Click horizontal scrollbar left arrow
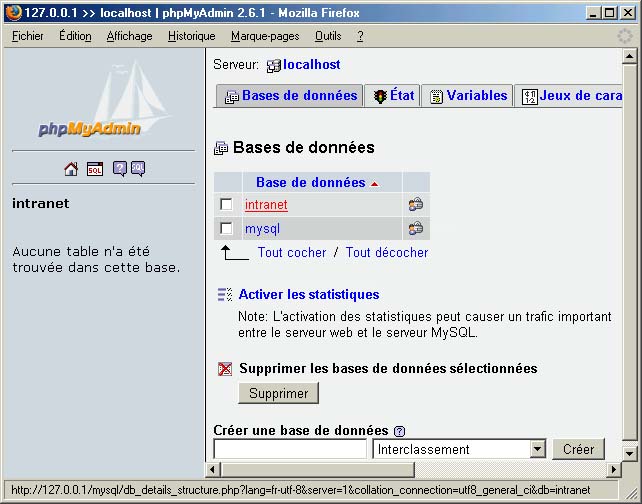The width and height of the screenshot is (642, 504). (212, 469)
